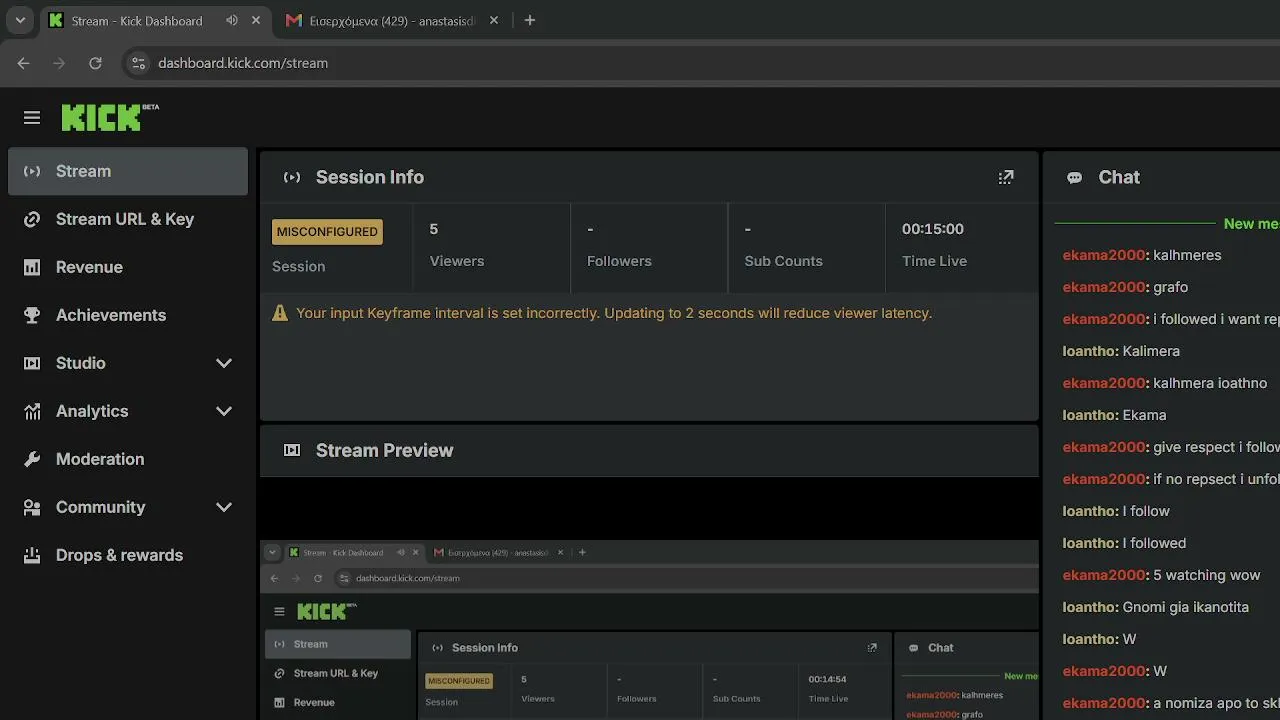Reload the dashboard page

pyautogui.click(x=95, y=63)
